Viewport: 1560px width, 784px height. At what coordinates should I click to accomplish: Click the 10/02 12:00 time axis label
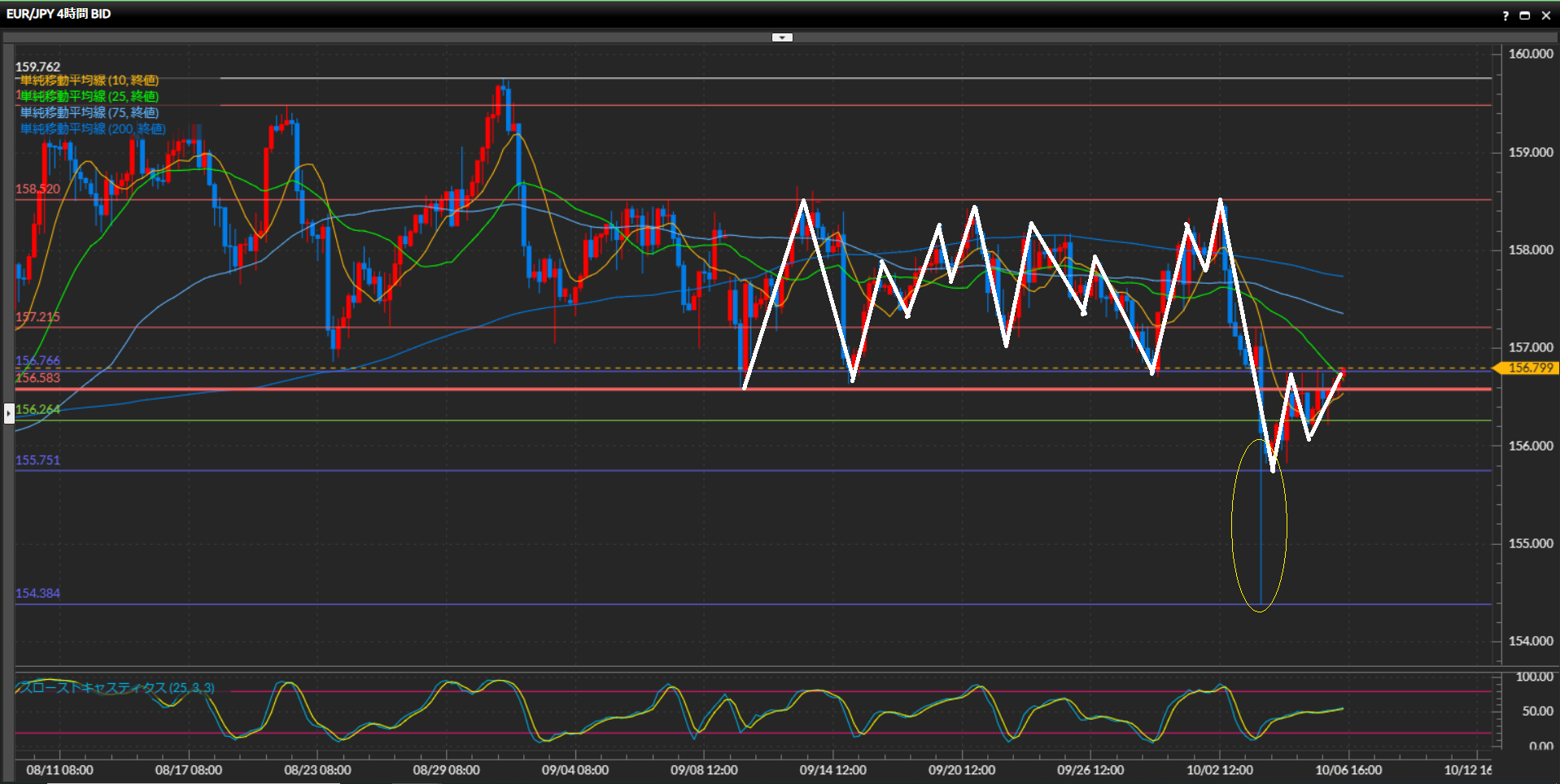coord(1219,770)
